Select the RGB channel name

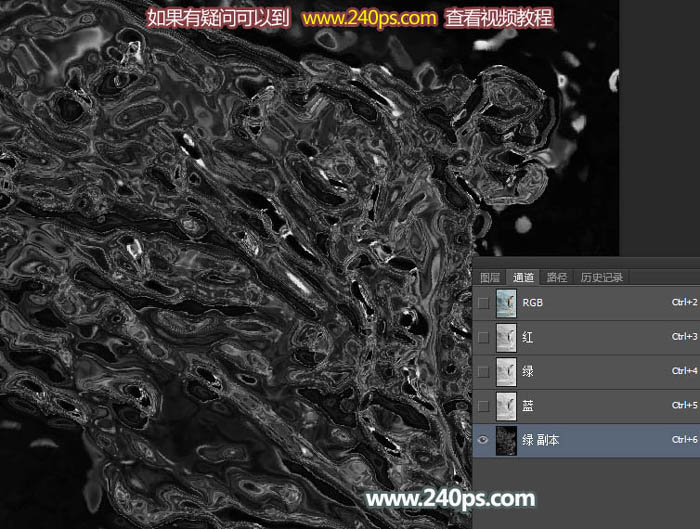pyautogui.click(x=533, y=303)
